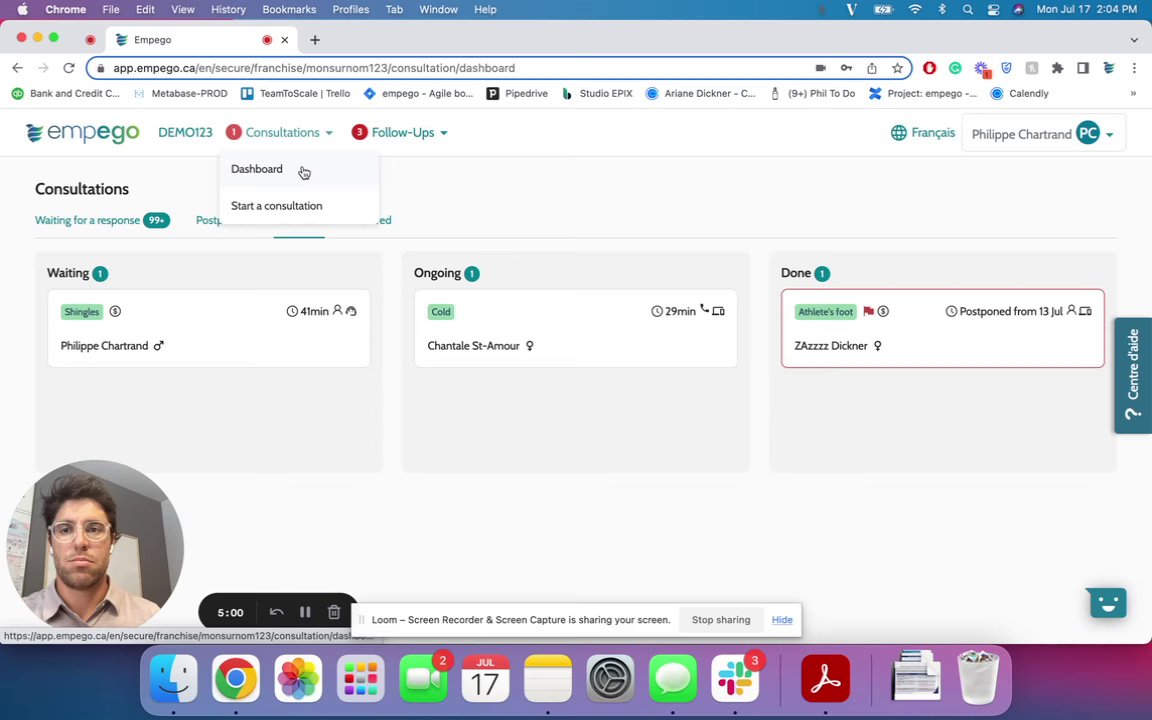Toggle the Chrome side panel

pyautogui.click(x=1083, y=68)
